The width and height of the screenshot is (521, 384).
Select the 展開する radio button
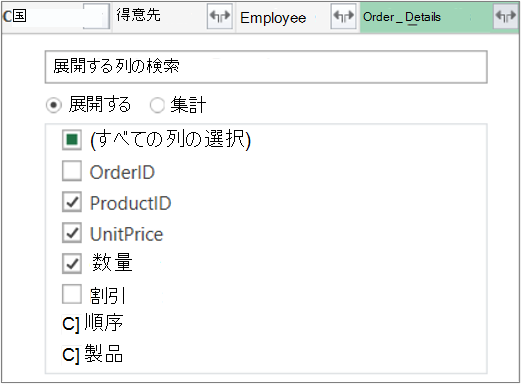(x=54, y=105)
